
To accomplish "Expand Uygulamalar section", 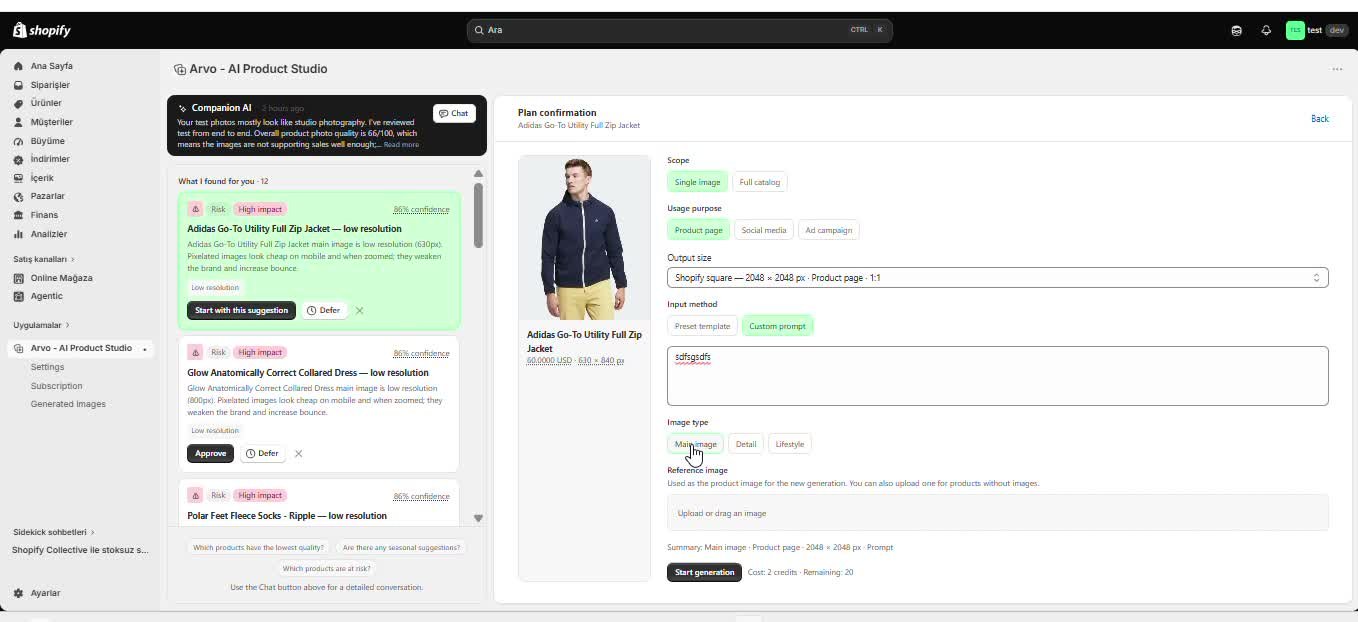I will tap(41, 325).
